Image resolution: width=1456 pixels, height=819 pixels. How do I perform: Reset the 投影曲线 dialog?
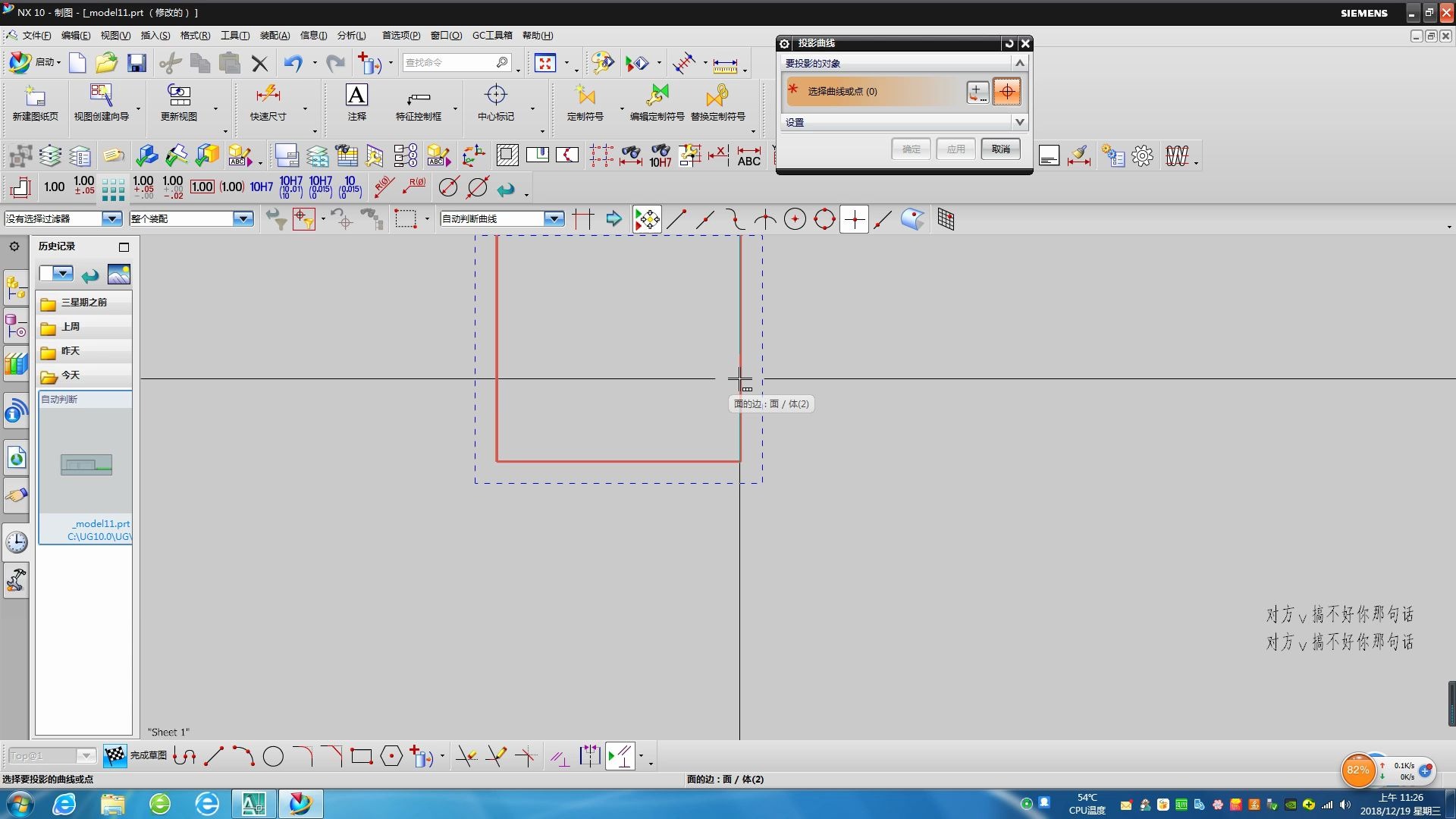(1009, 43)
